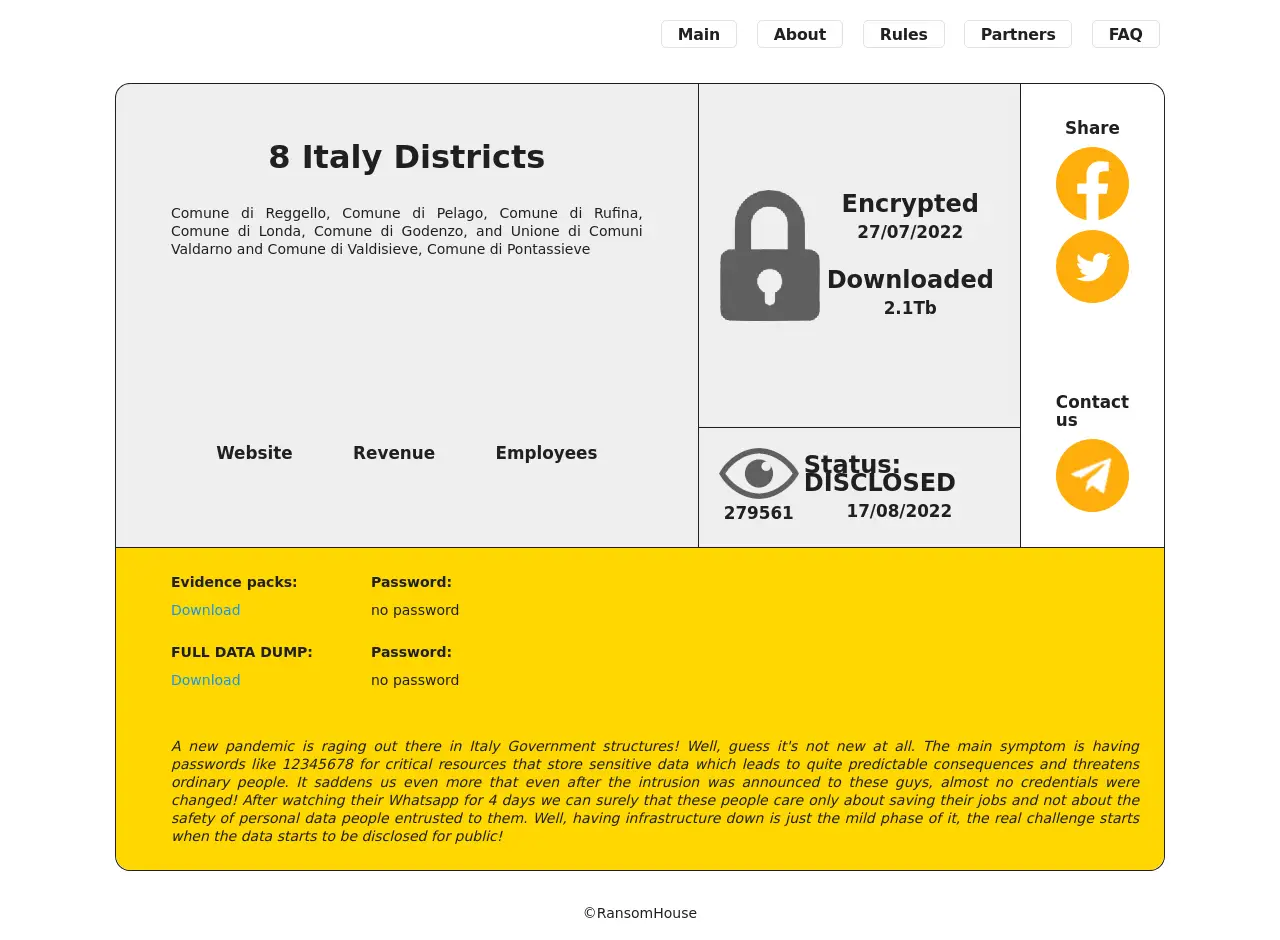
Task: Go to the About page
Action: 799,34
